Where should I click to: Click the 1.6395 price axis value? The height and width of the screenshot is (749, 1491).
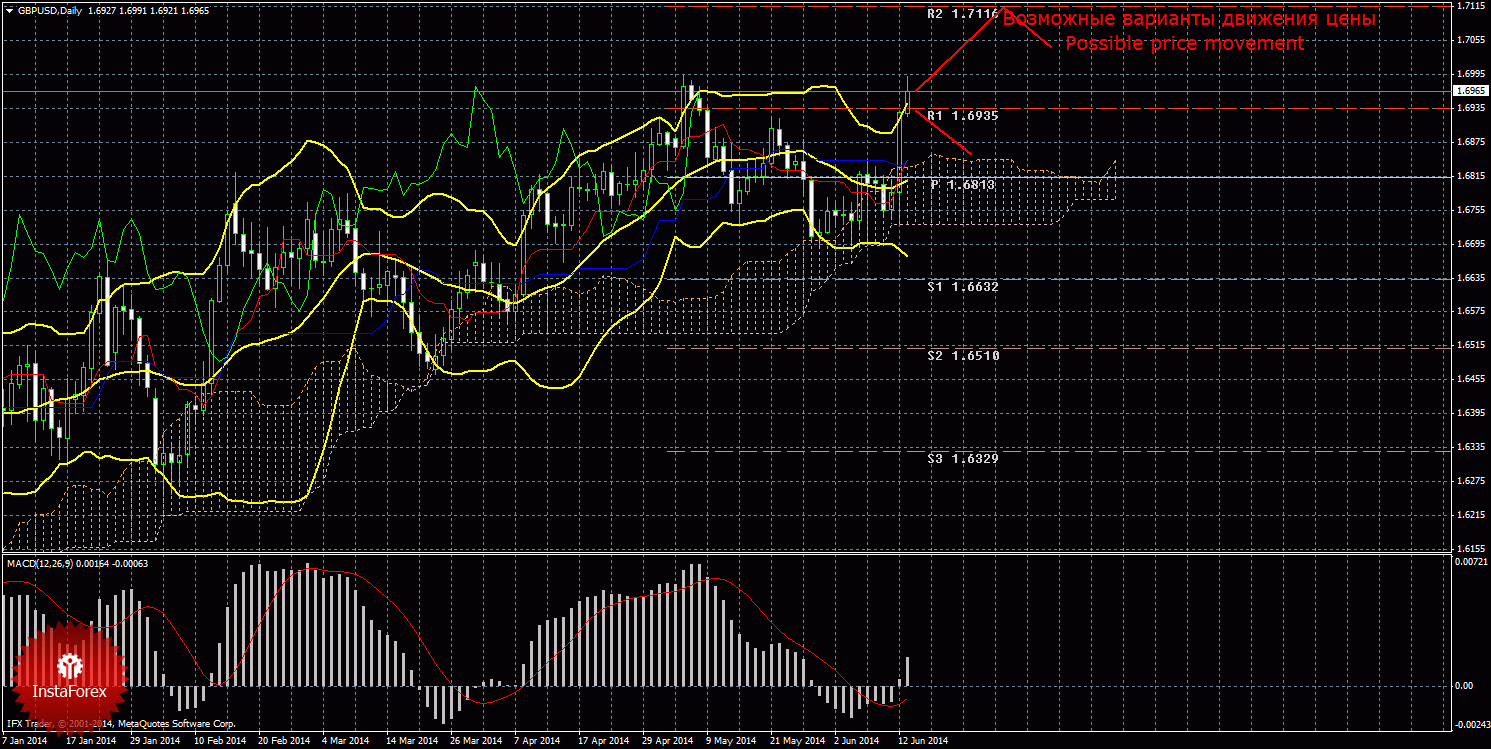coord(1469,413)
